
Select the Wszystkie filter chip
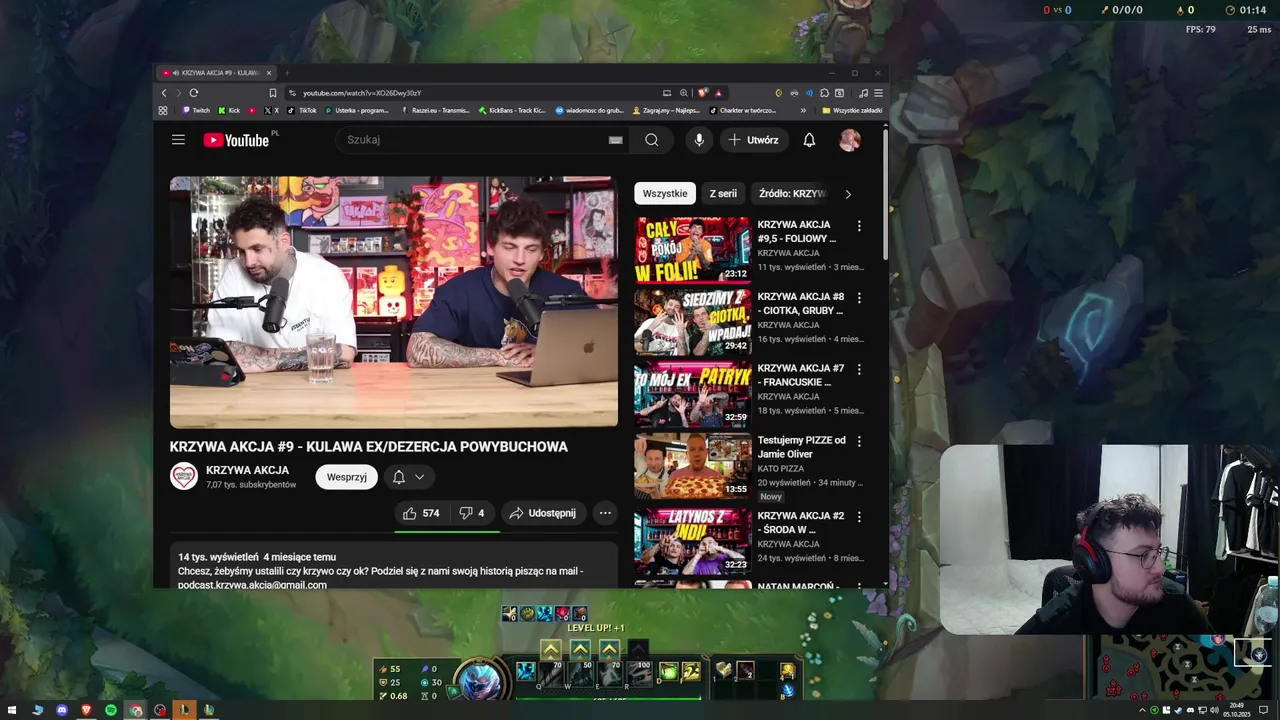coord(665,193)
